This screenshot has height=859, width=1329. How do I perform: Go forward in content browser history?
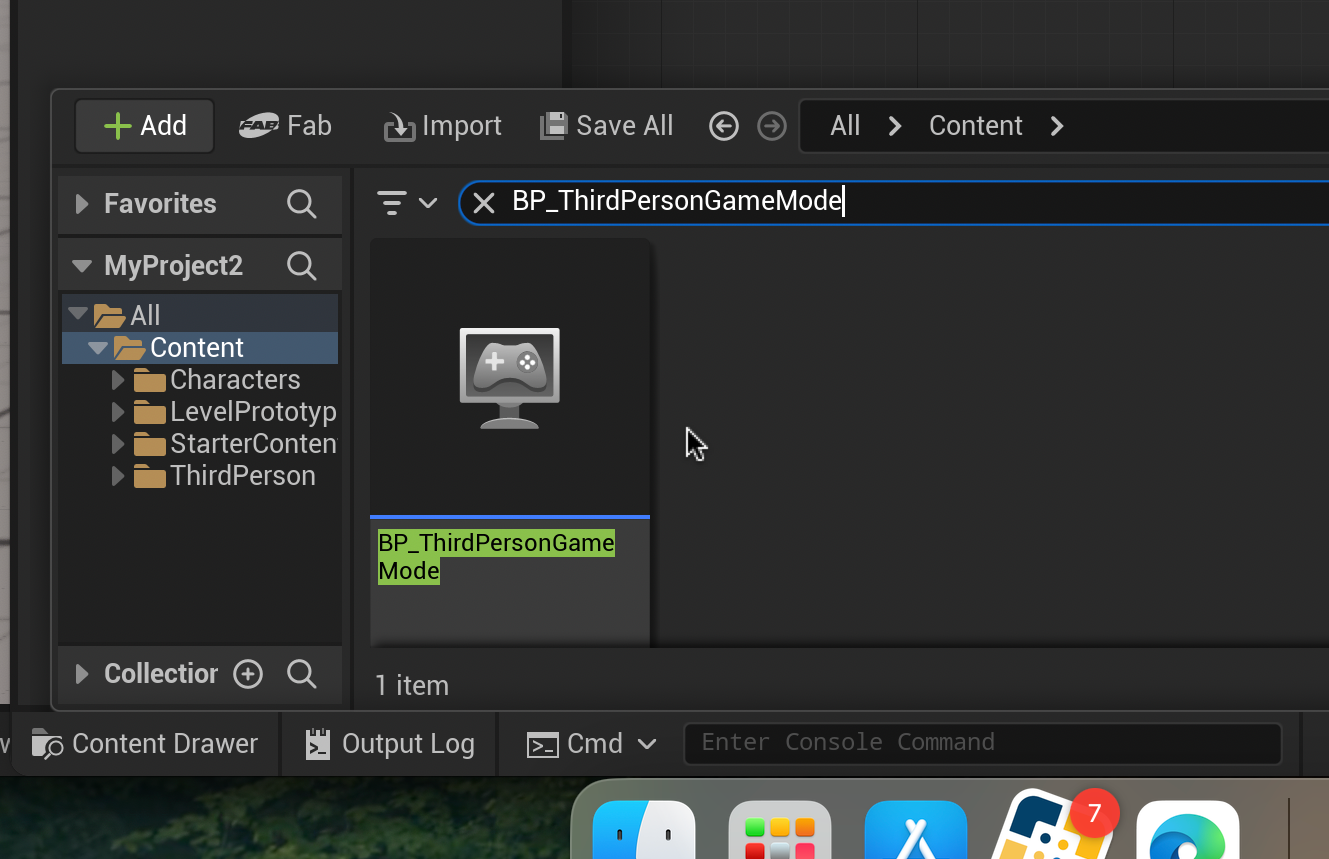pyautogui.click(x=772, y=126)
